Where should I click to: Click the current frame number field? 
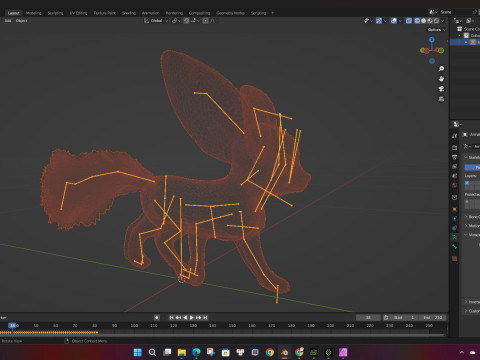368,317
